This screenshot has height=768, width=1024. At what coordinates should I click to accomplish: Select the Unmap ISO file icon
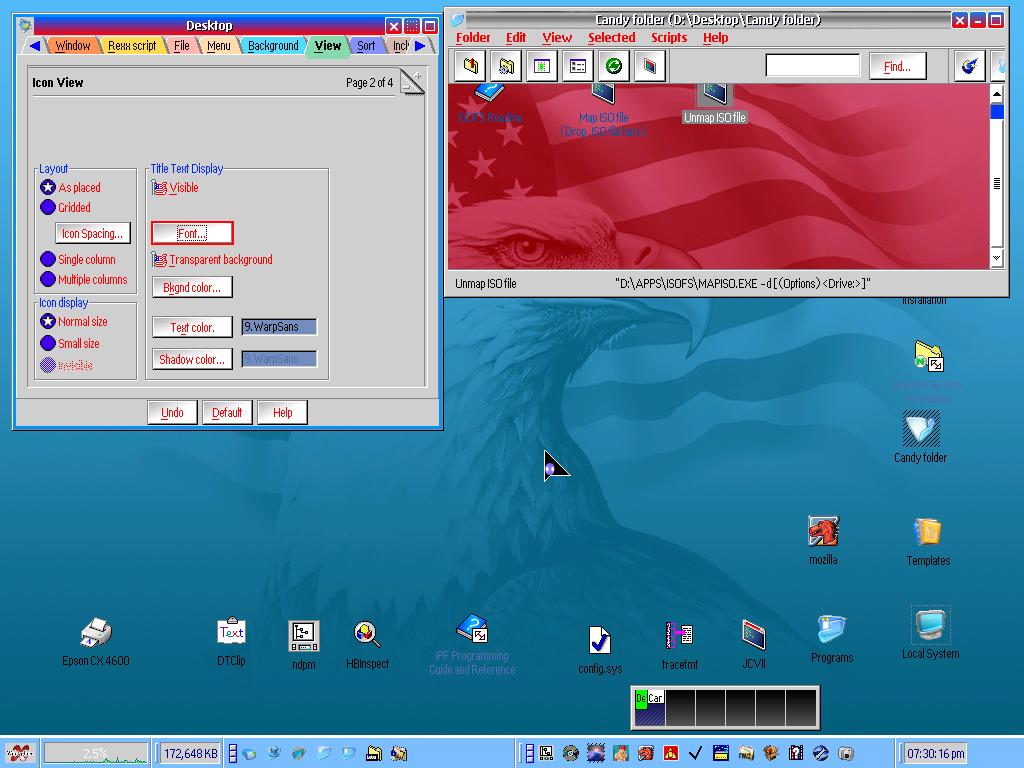pyautogui.click(x=714, y=96)
